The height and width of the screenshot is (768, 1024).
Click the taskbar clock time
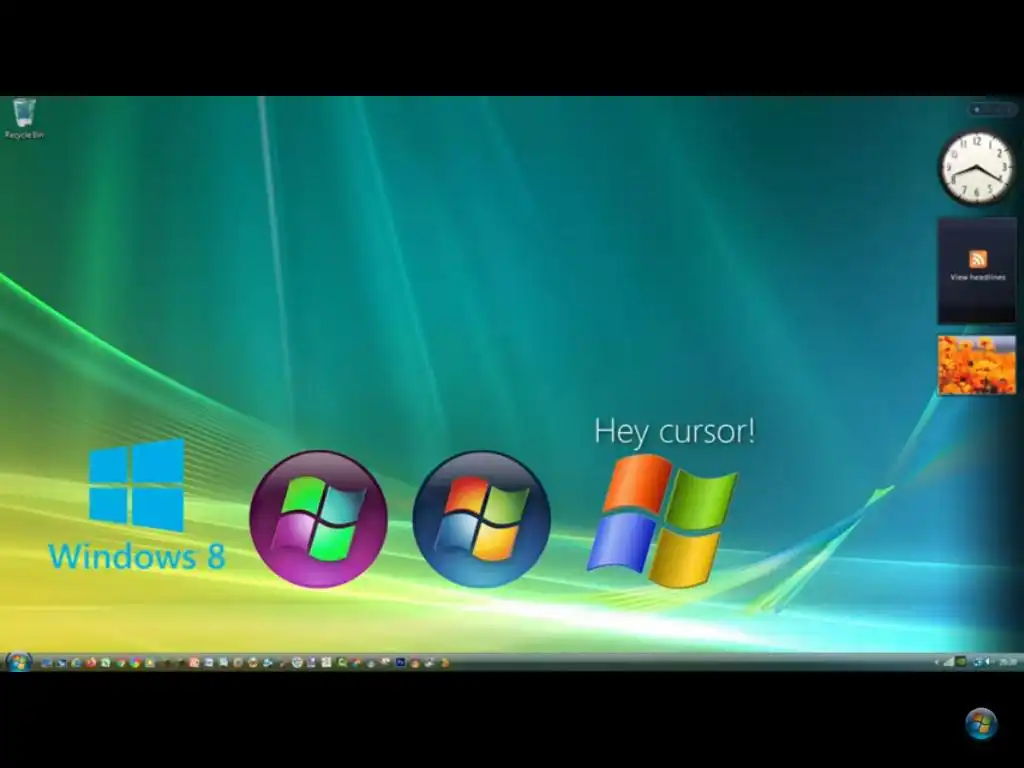point(1008,662)
